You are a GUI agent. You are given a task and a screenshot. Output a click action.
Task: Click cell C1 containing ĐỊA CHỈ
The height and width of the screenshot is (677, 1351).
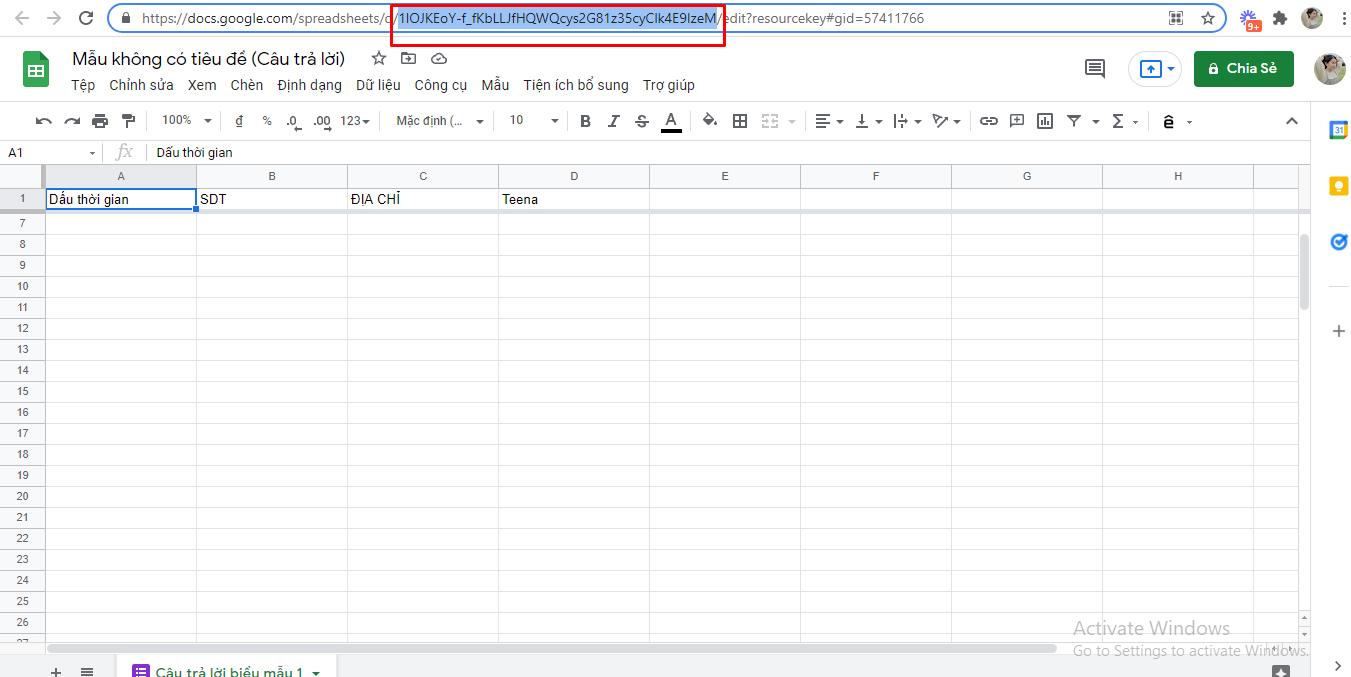click(422, 199)
